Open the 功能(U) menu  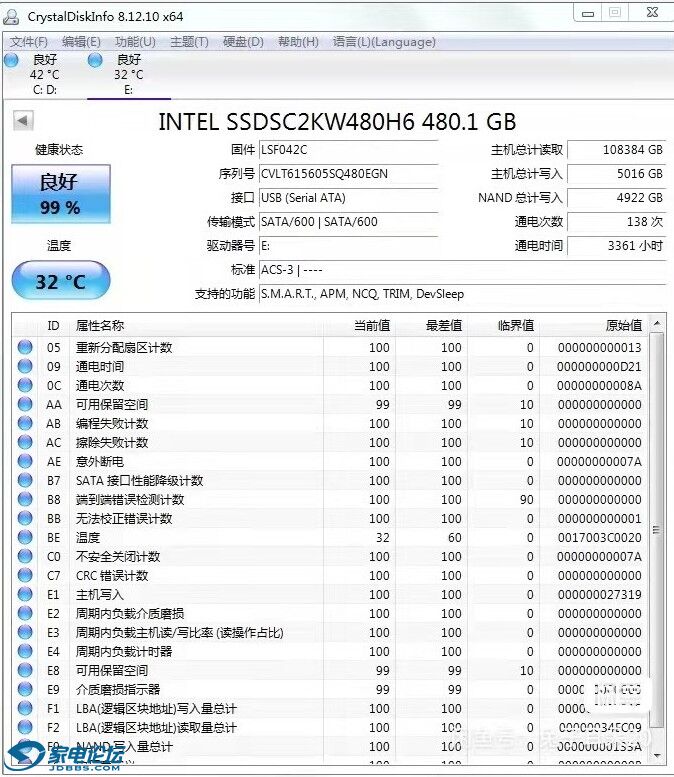click(135, 42)
